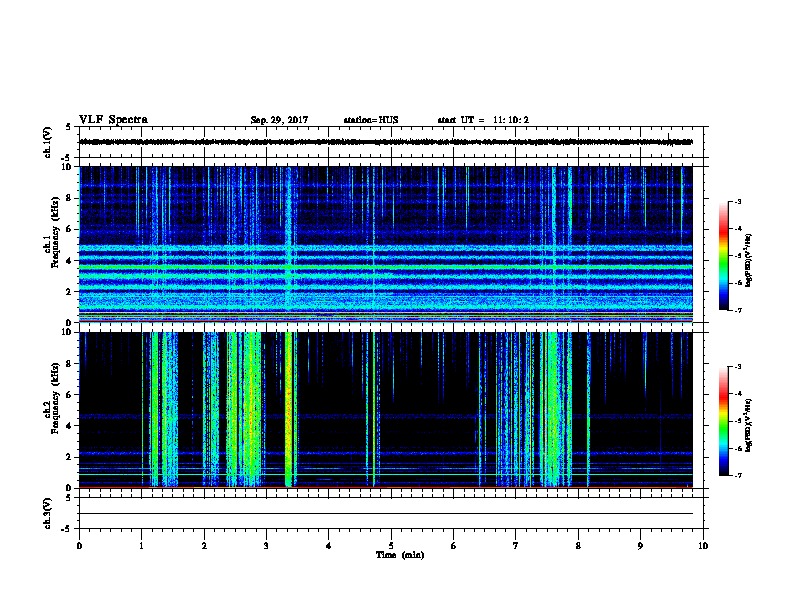
Task: Click the "station=HUS" header label
Action: pos(371,120)
